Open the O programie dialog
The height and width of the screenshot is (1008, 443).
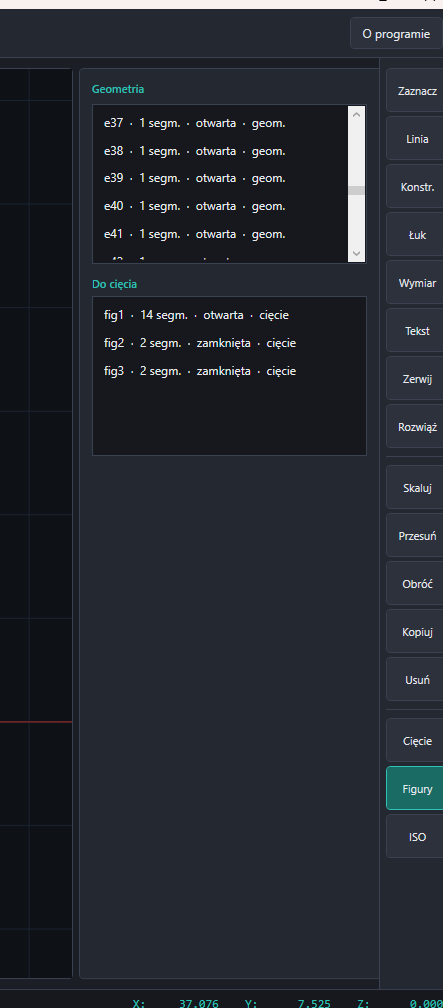(x=396, y=34)
